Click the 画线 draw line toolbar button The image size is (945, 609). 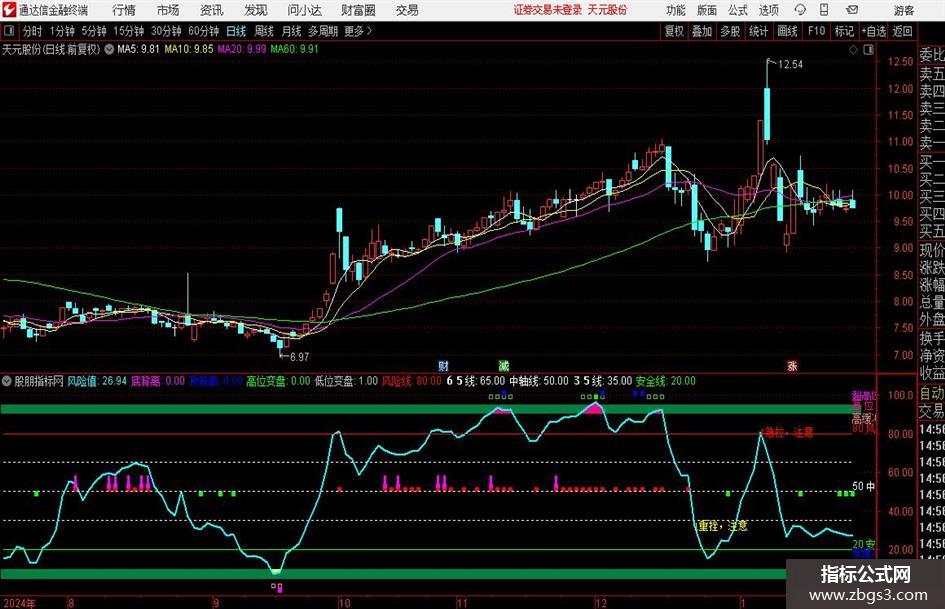pos(788,31)
